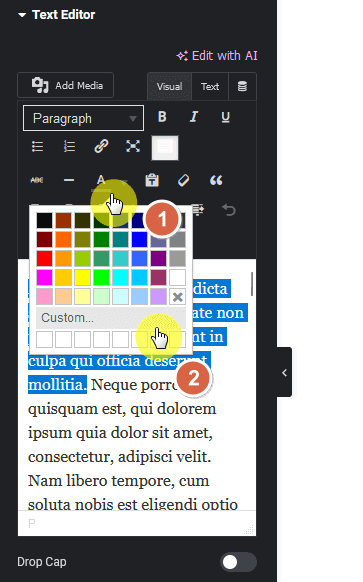Pick the lime green color swatch
The width and height of the screenshot is (363, 582).
tap(101, 277)
